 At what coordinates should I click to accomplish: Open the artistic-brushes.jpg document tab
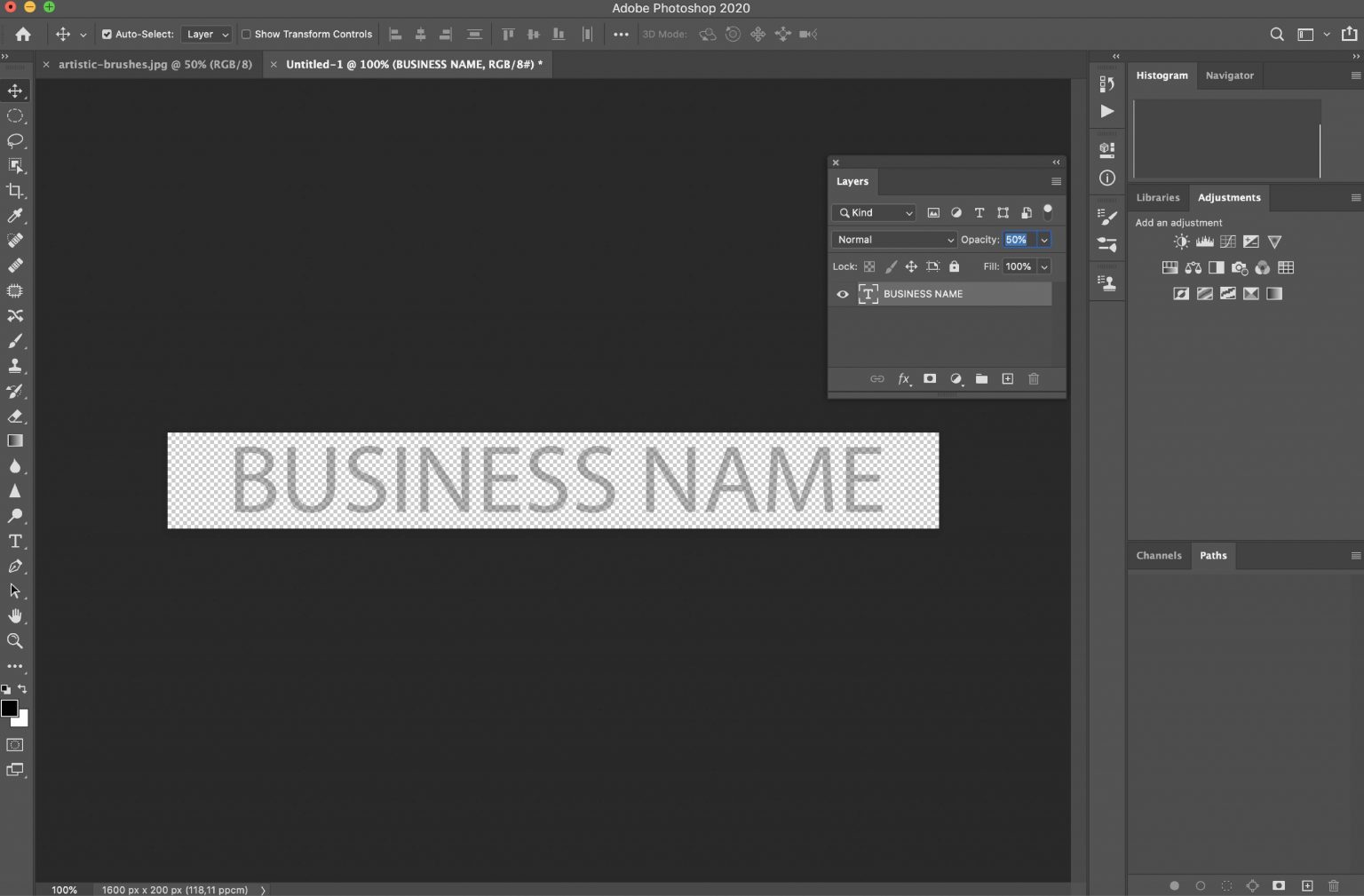point(155,64)
